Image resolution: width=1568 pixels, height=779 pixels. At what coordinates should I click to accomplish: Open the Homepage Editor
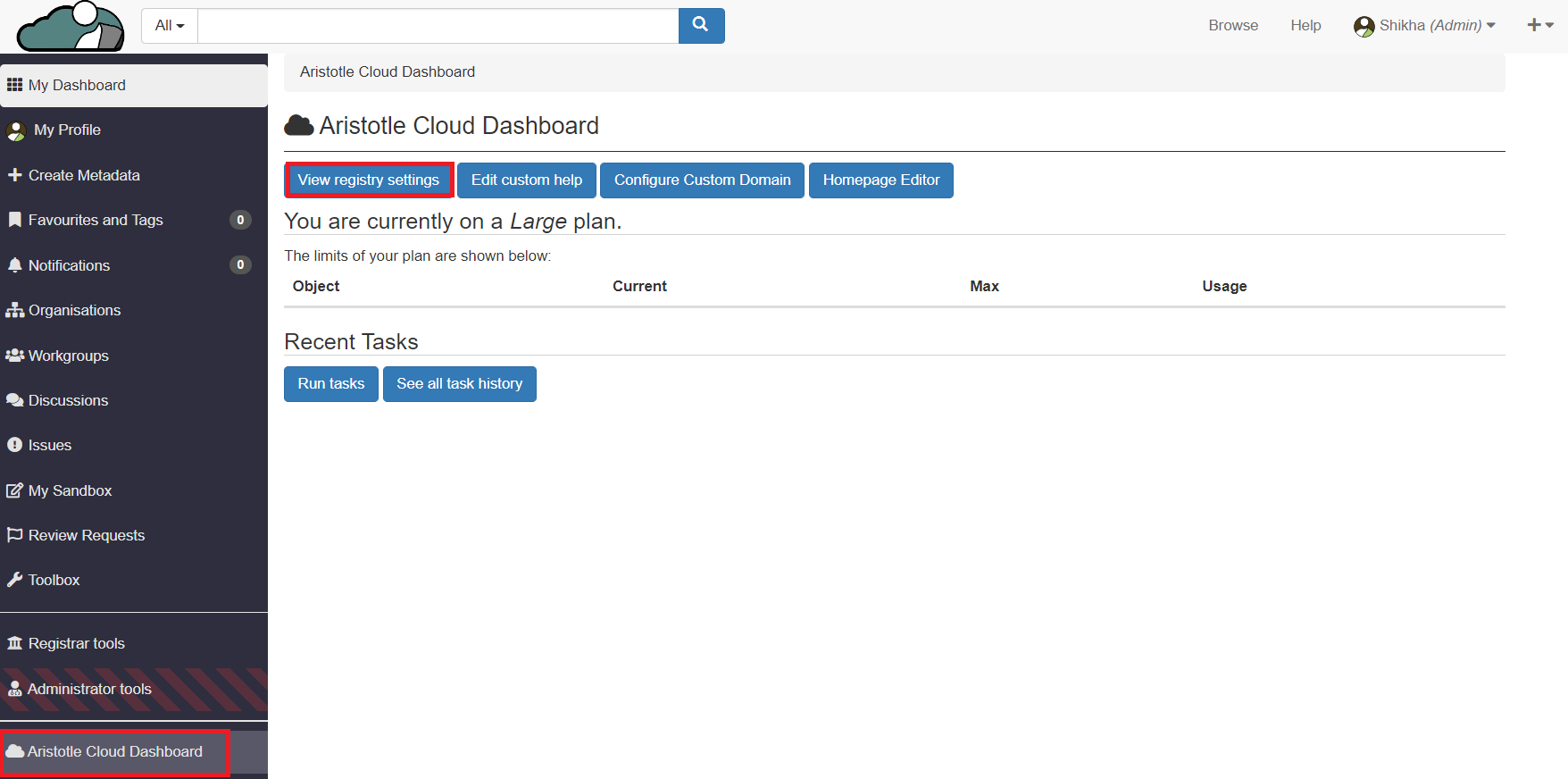(x=880, y=180)
